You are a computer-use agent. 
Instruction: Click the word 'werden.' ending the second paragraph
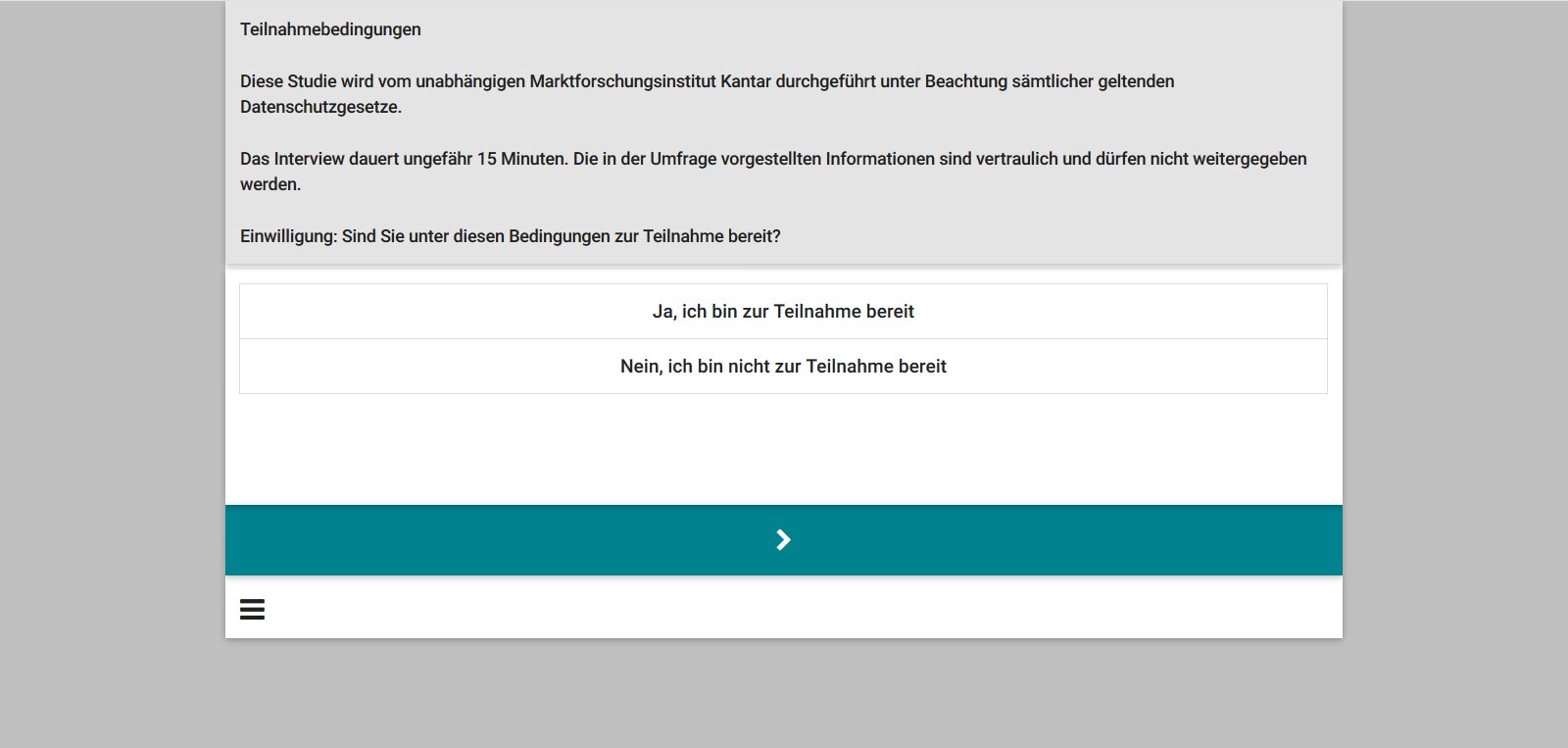(270, 184)
